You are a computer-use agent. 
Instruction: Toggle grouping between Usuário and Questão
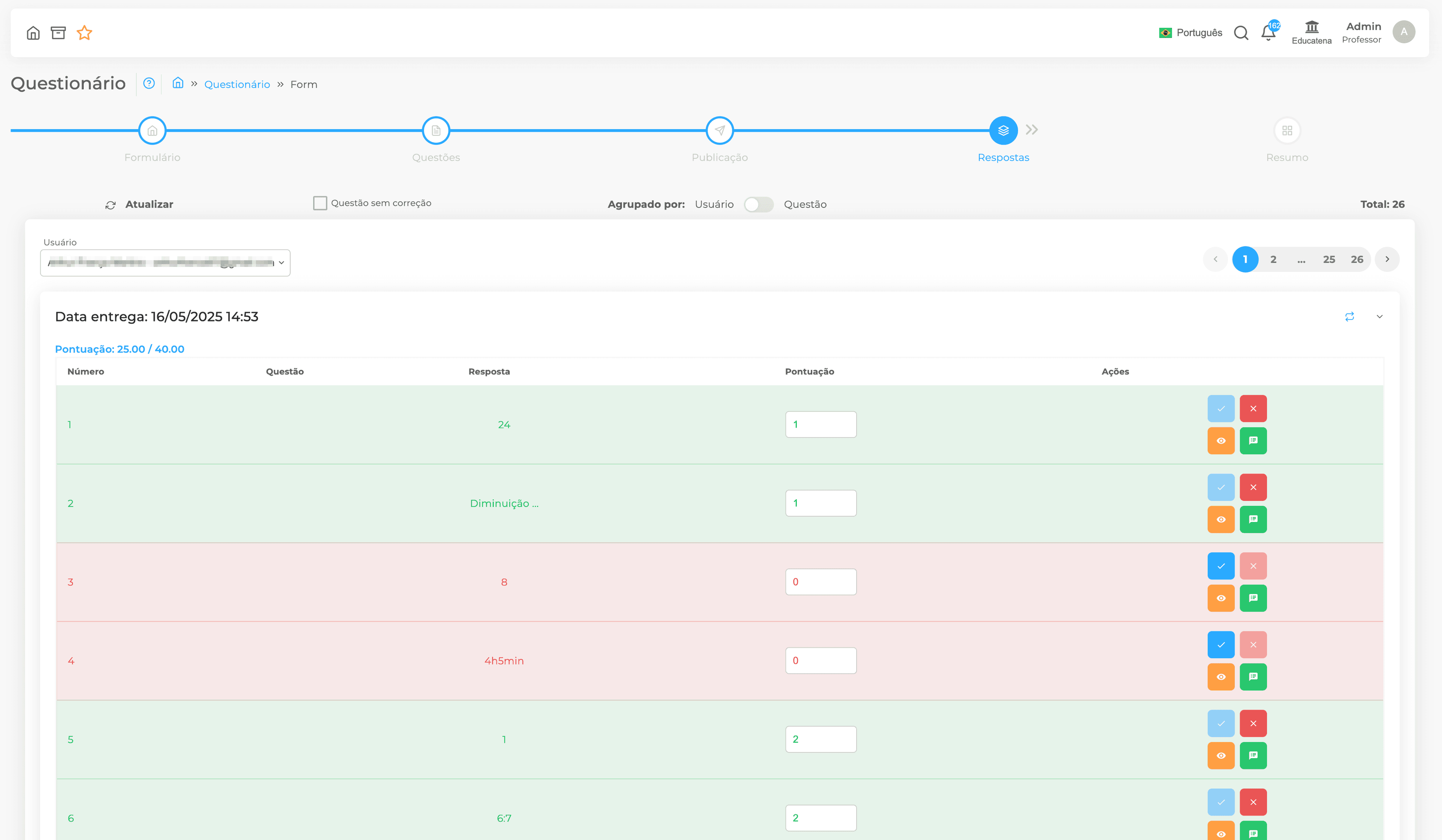coord(758,204)
